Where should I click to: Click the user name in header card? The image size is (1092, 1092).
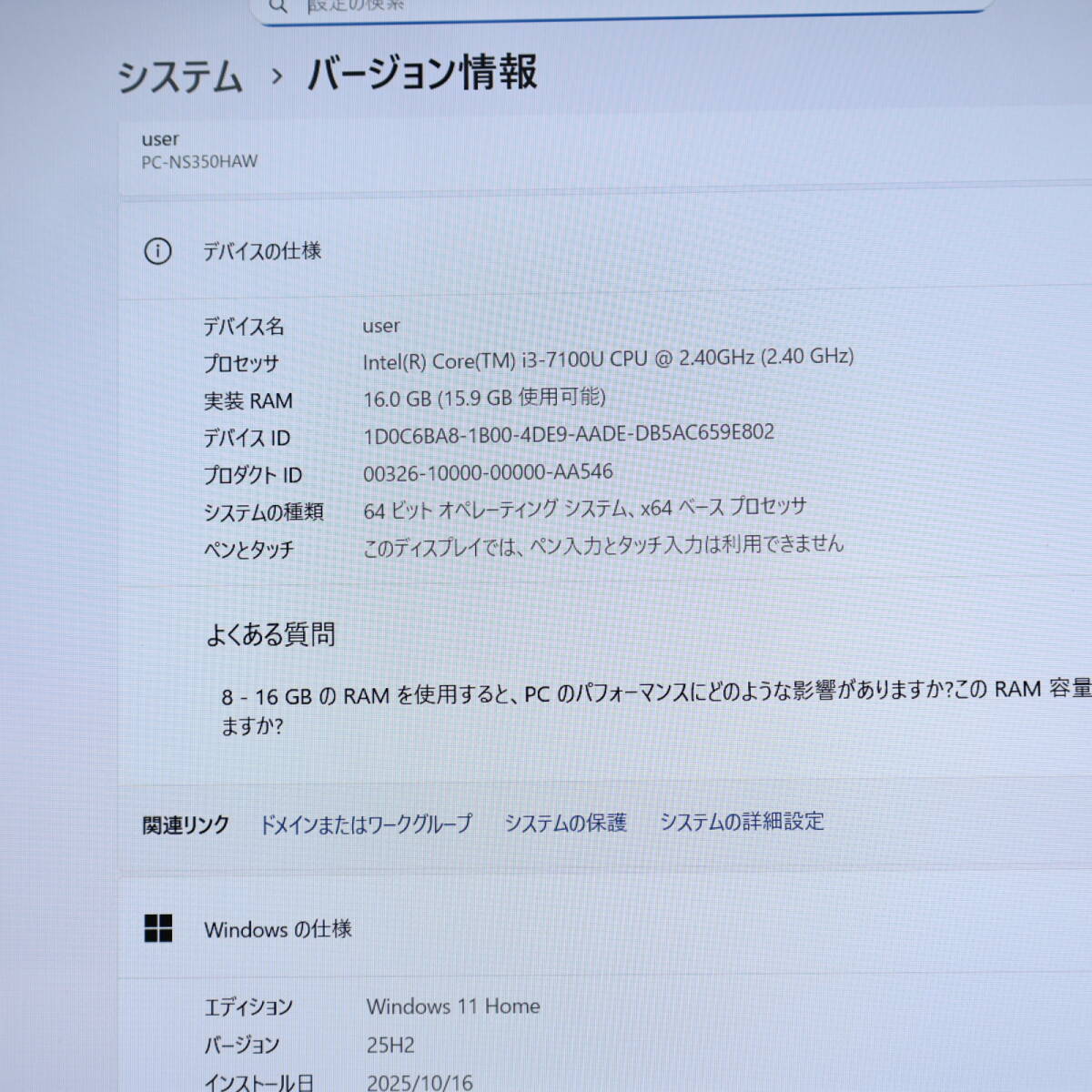tap(160, 139)
